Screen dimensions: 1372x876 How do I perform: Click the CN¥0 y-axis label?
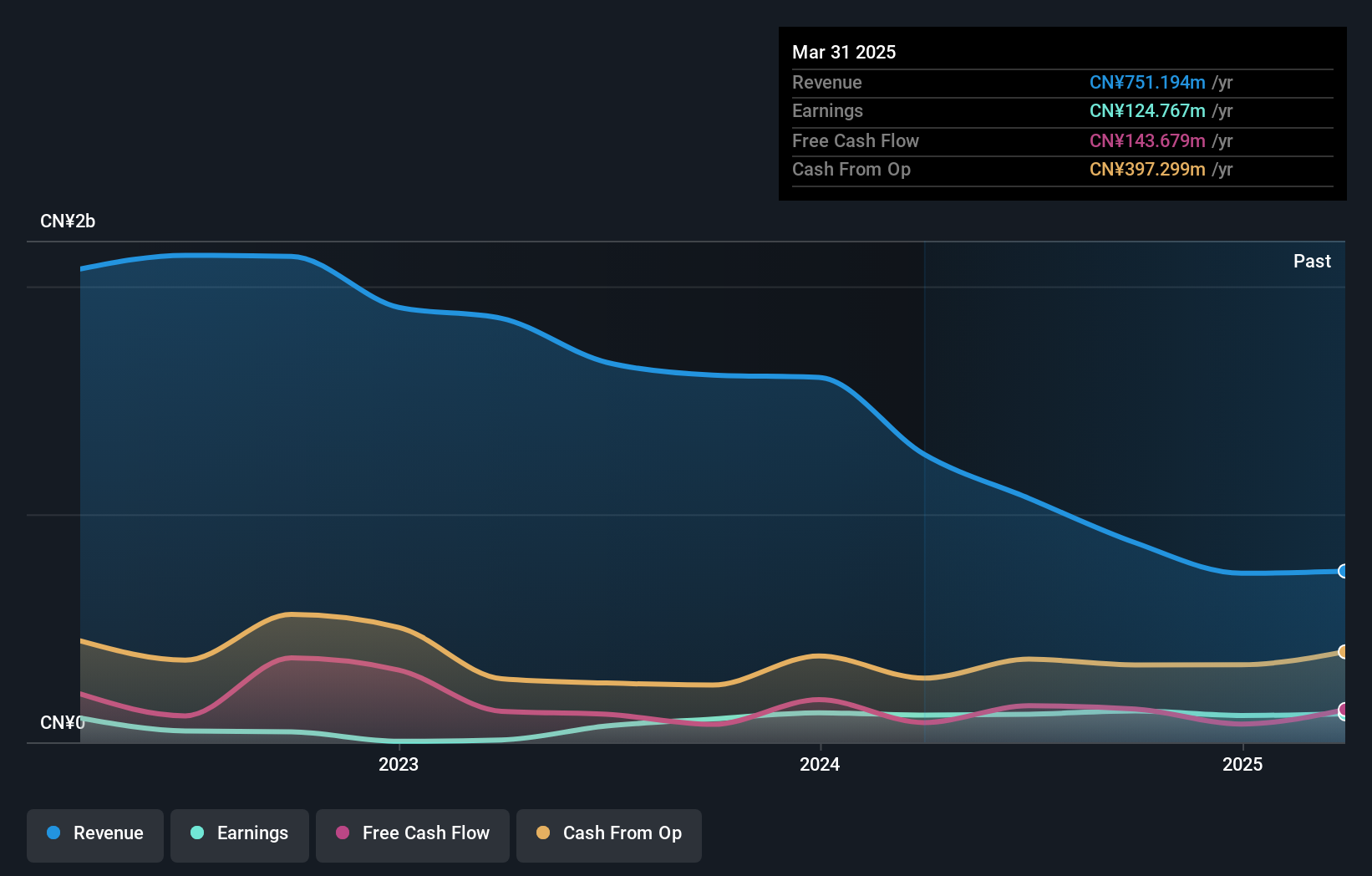click(63, 722)
